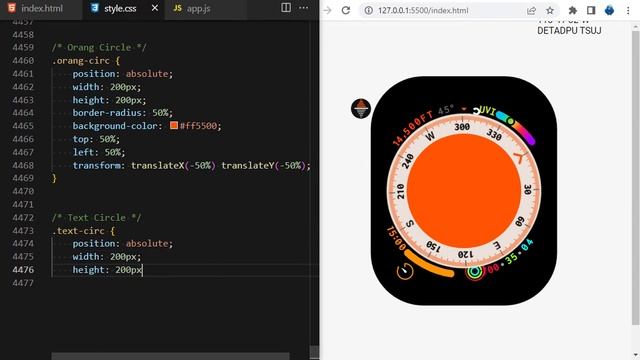640x360 pixels.
Task: Open the #ff5500 color swatch picker
Action: [x=174, y=125]
